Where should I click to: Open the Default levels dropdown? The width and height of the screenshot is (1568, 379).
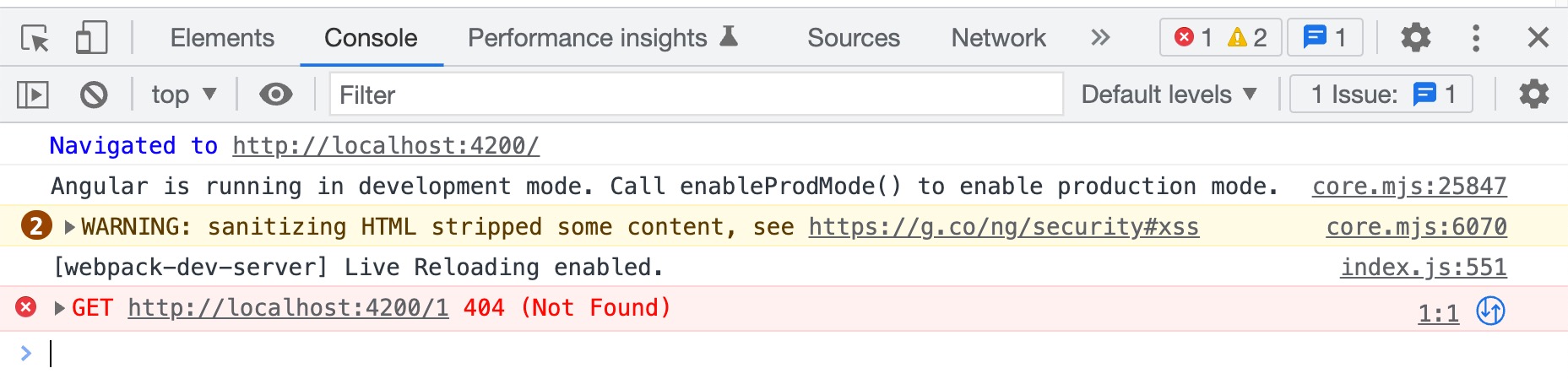(1169, 95)
